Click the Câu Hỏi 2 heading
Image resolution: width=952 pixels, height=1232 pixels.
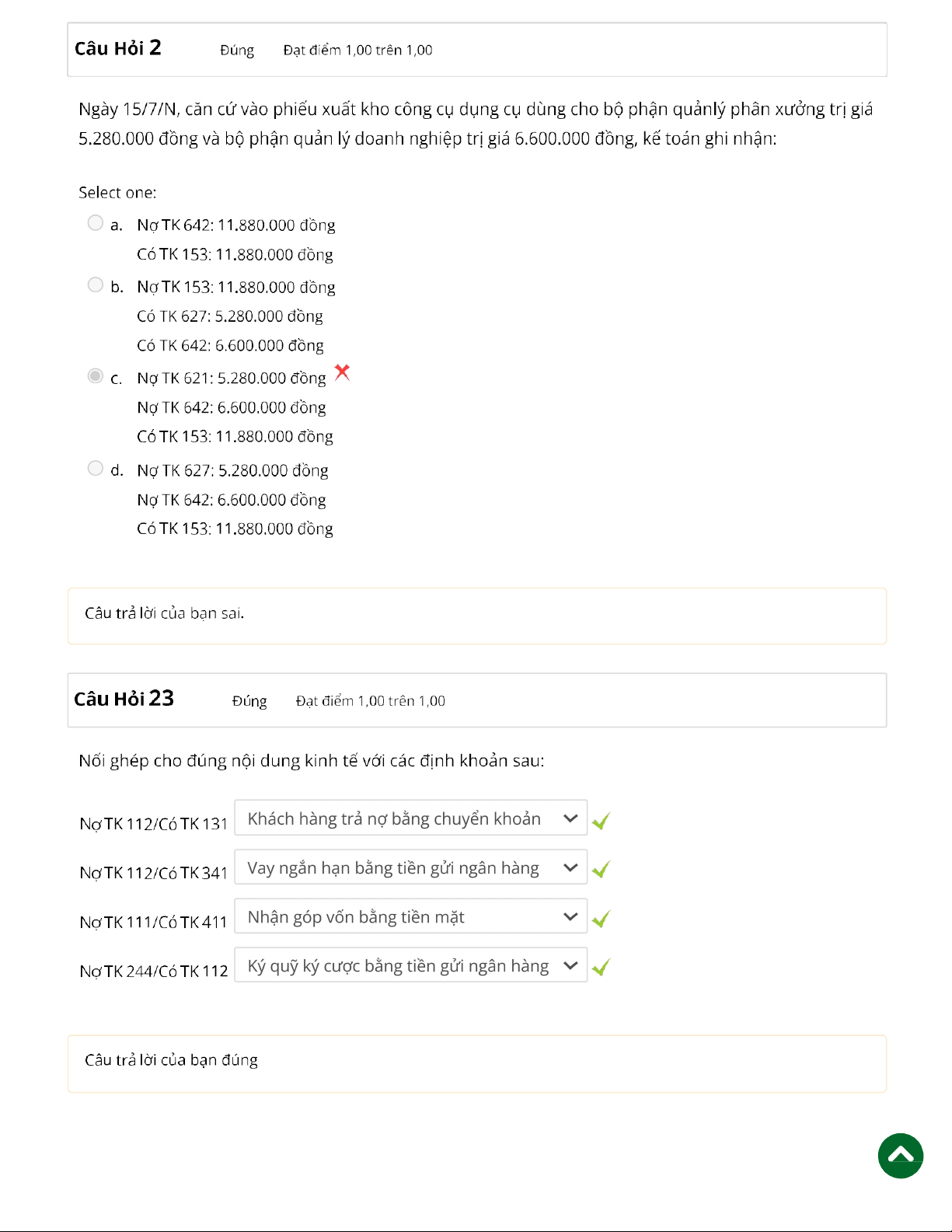[118, 48]
